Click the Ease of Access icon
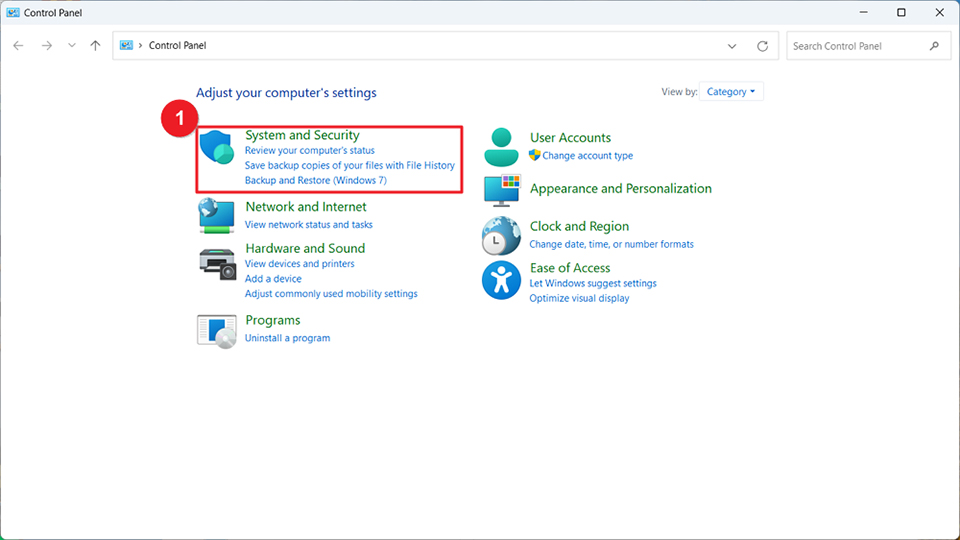This screenshot has width=960, height=540. pyautogui.click(x=501, y=281)
